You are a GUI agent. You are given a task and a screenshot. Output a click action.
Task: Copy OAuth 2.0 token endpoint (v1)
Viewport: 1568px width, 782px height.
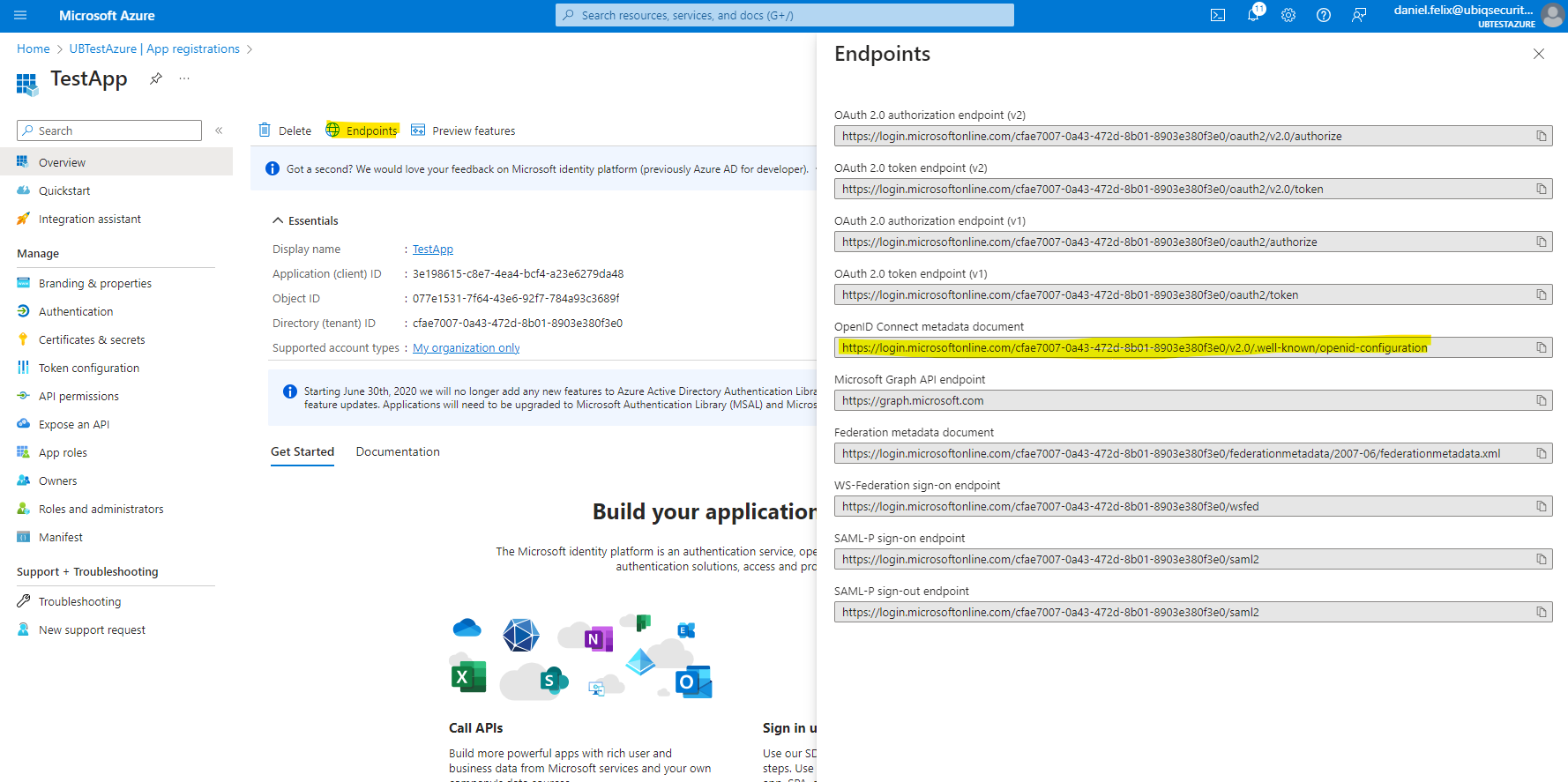[x=1542, y=294]
